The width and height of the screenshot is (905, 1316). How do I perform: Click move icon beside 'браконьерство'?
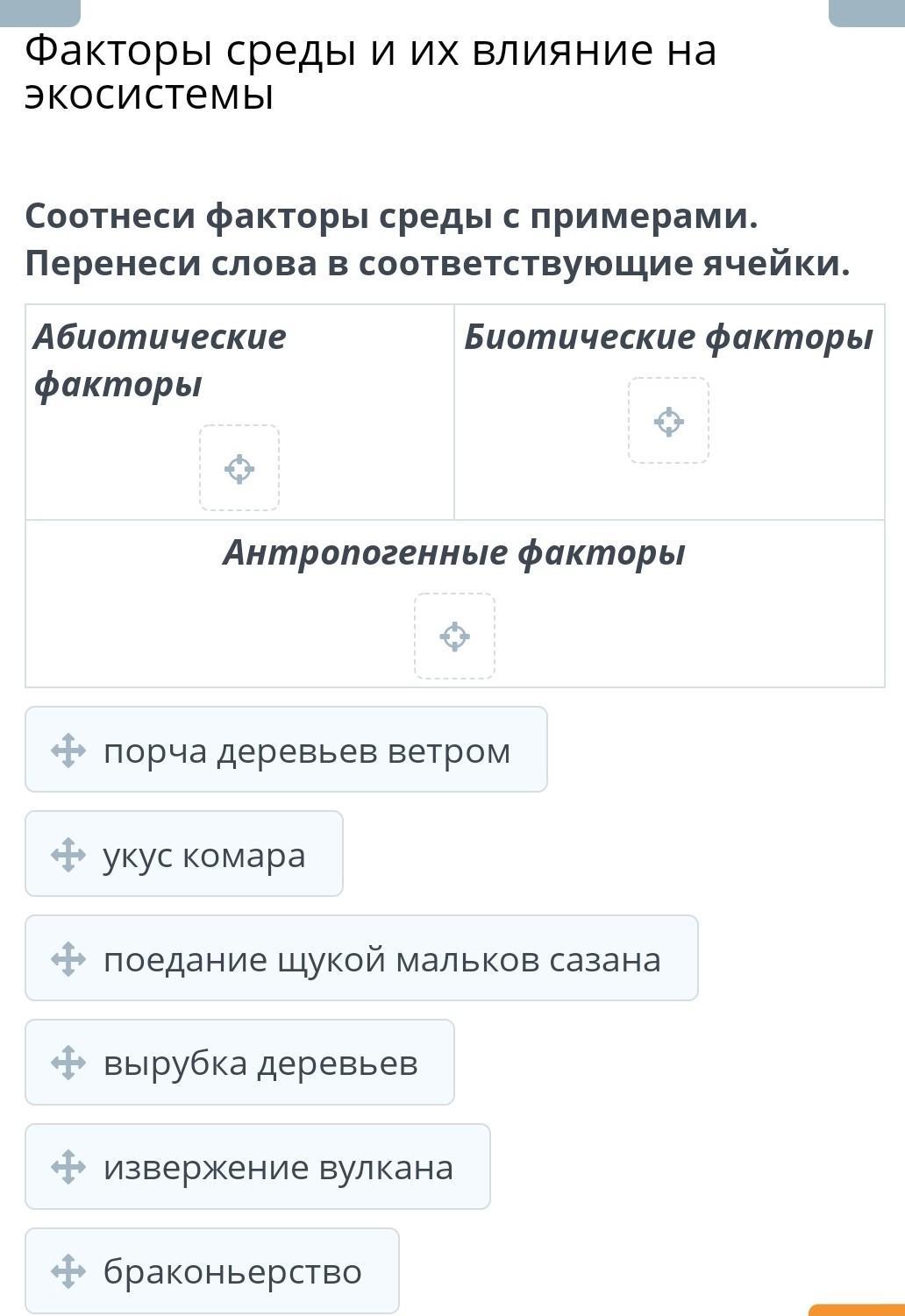(x=68, y=1271)
